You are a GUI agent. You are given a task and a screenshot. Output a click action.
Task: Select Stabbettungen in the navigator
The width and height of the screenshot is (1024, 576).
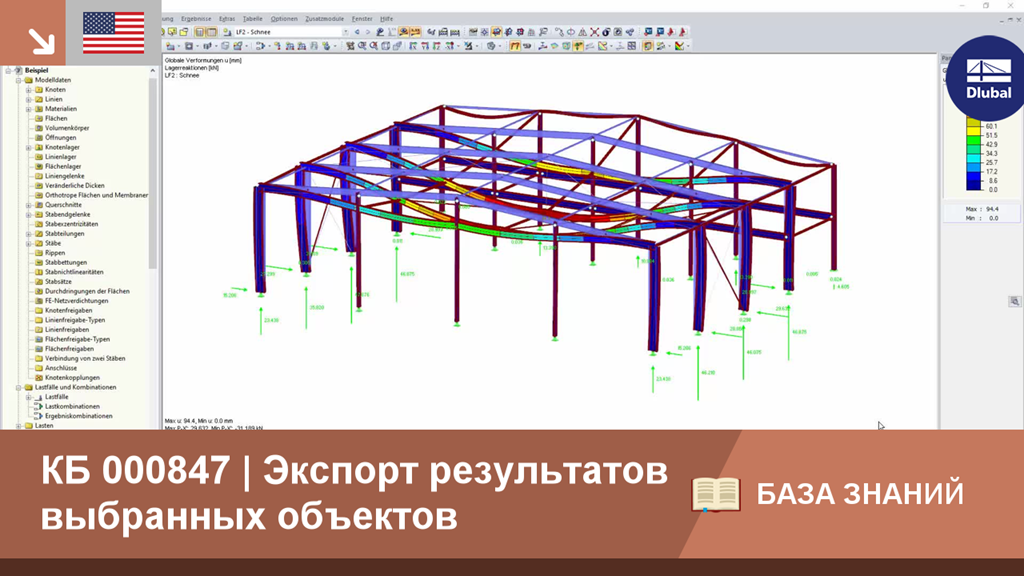pyautogui.click(x=66, y=263)
